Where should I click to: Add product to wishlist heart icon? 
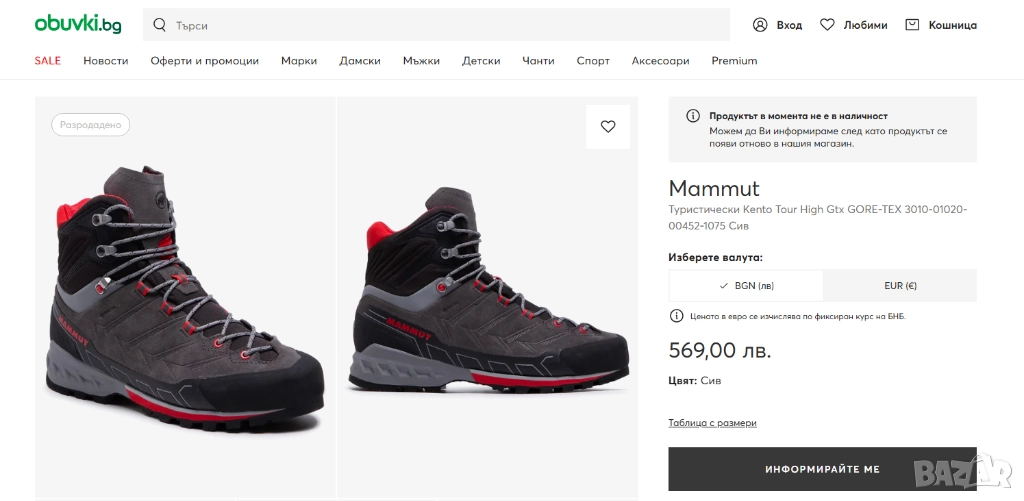tap(608, 127)
